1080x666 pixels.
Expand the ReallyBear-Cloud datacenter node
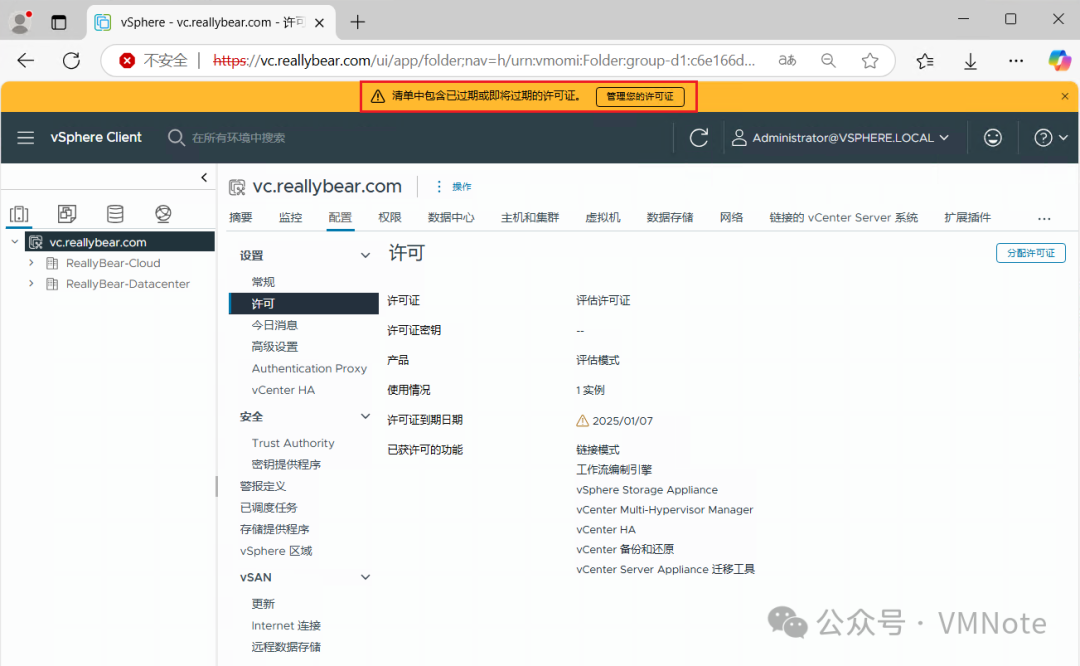(31, 262)
